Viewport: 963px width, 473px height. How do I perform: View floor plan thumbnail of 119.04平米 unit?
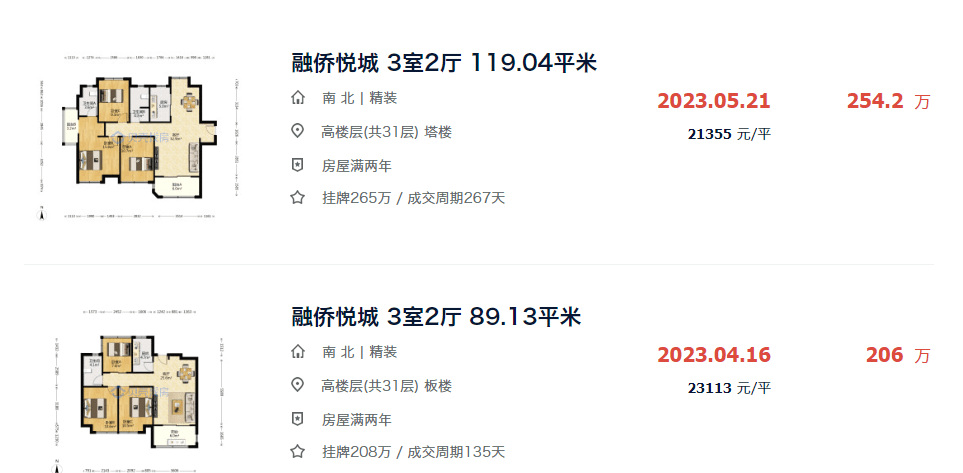(139, 138)
